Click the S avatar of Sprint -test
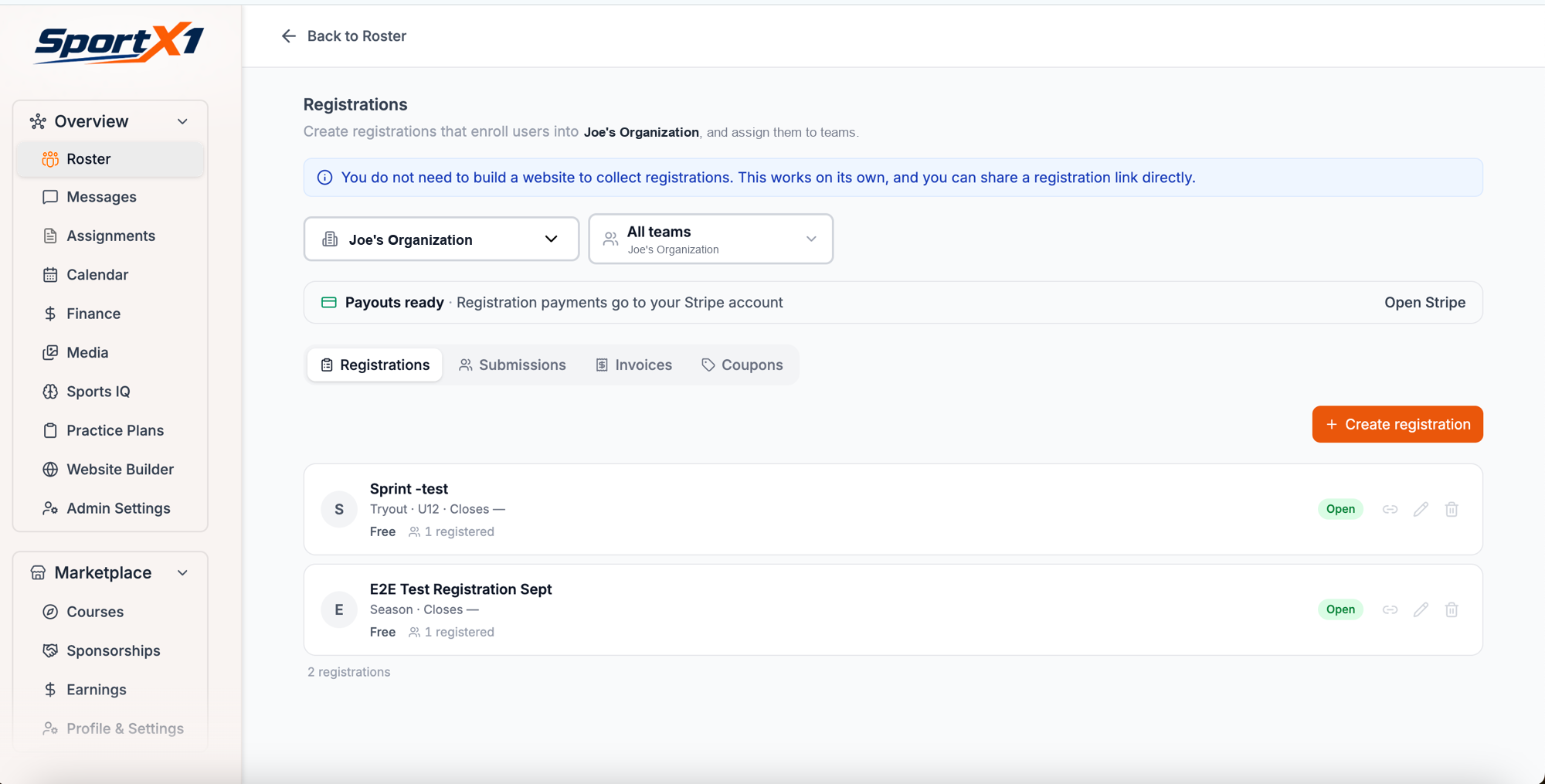Viewport: 1545px width, 784px height. coord(339,509)
